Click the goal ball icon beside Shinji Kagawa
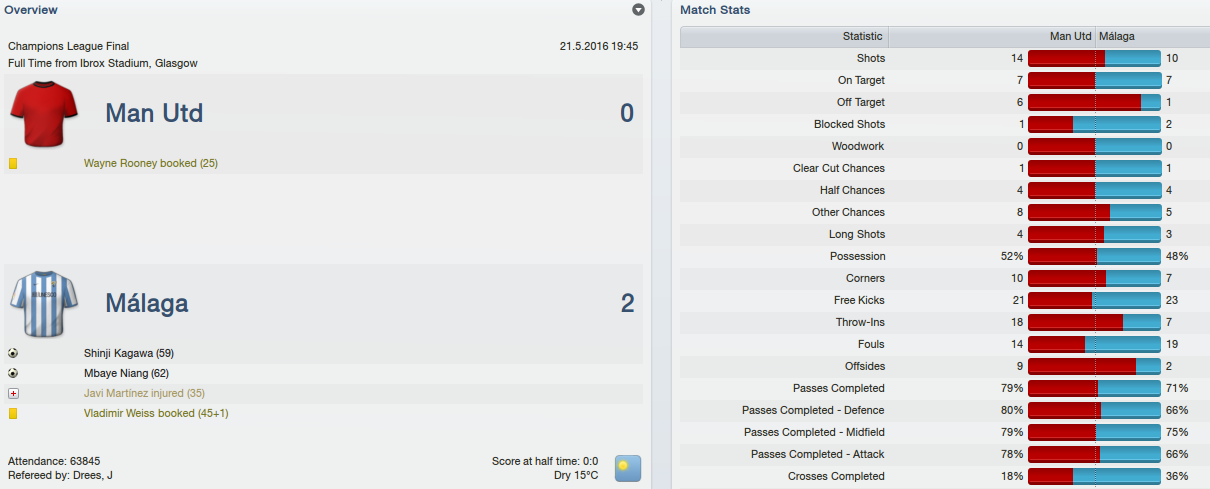This screenshot has height=489, width=1210. point(13,353)
